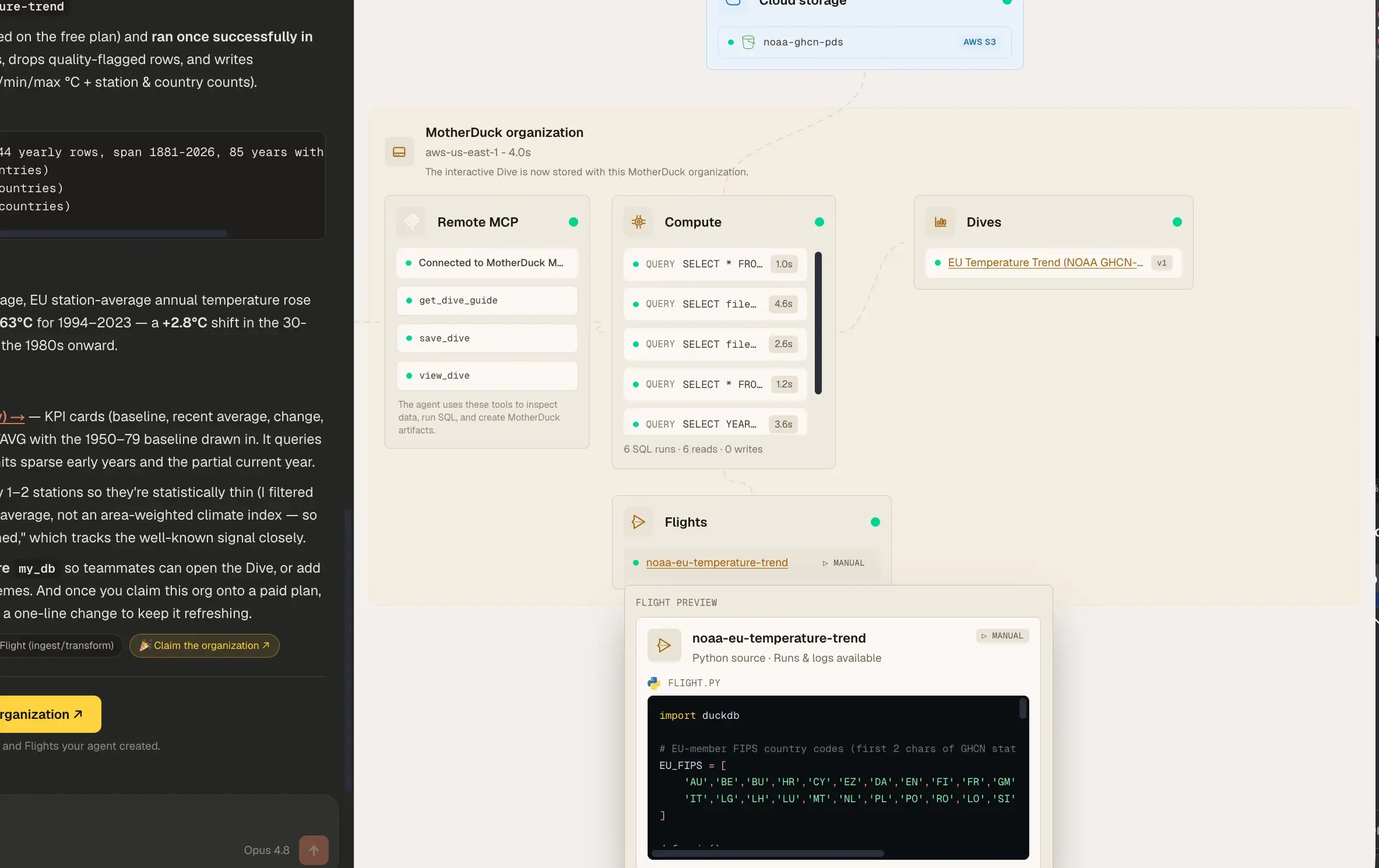Click the green status dot on Remote MCP card
The image size is (1379, 868).
coord(574,222)
